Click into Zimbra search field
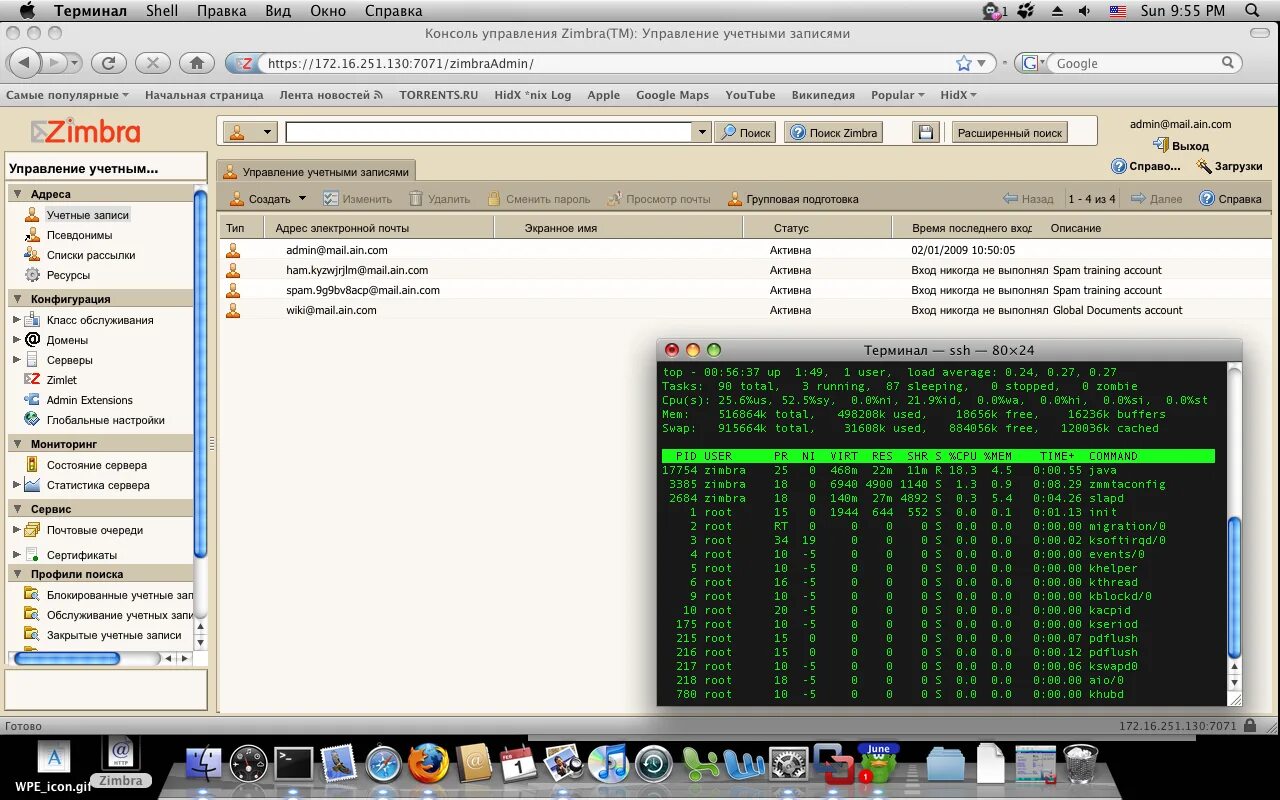This screenshot has width=1280, height=800. click(489, 132)
